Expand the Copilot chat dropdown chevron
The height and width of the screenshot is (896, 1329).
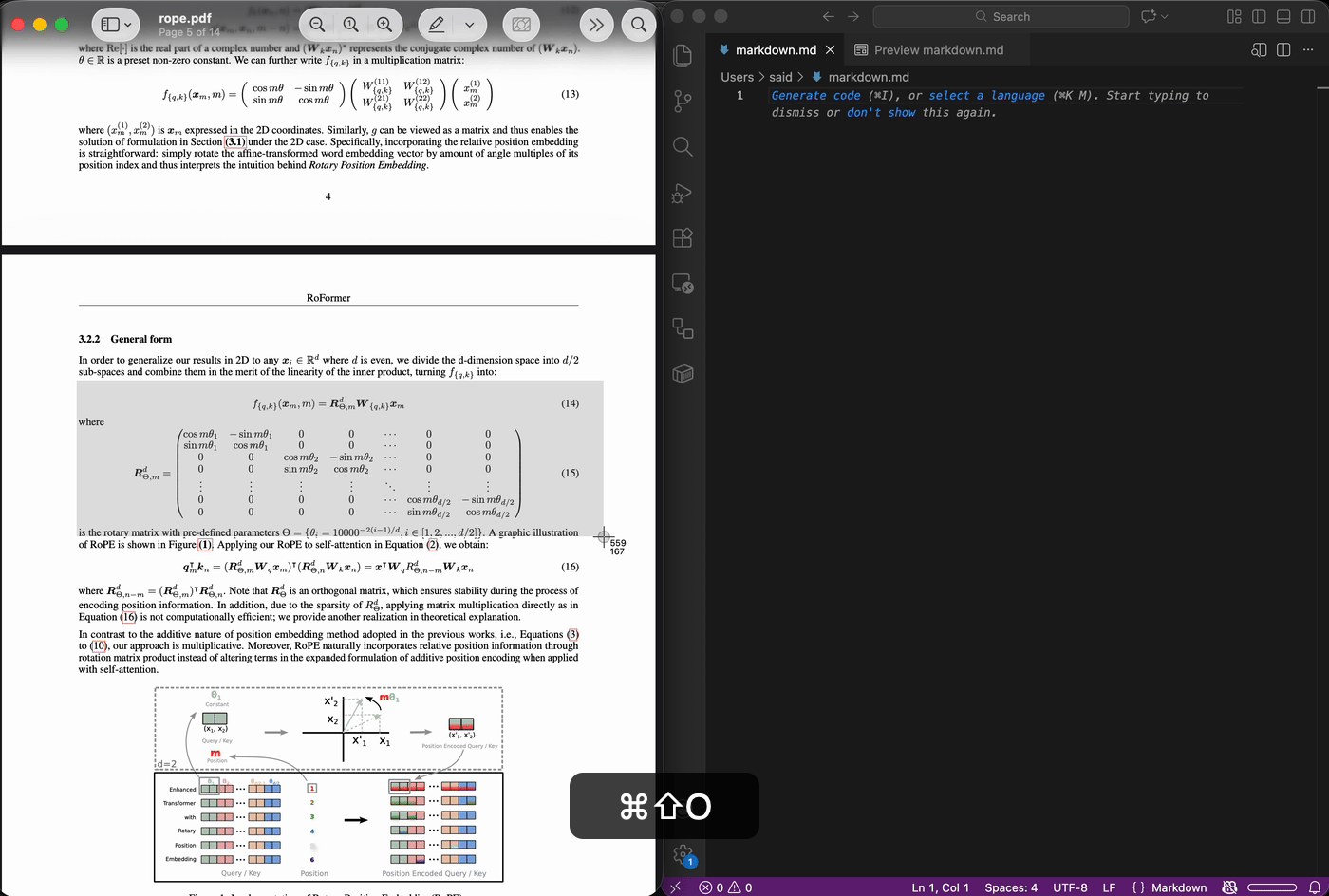pos(1165,16)
